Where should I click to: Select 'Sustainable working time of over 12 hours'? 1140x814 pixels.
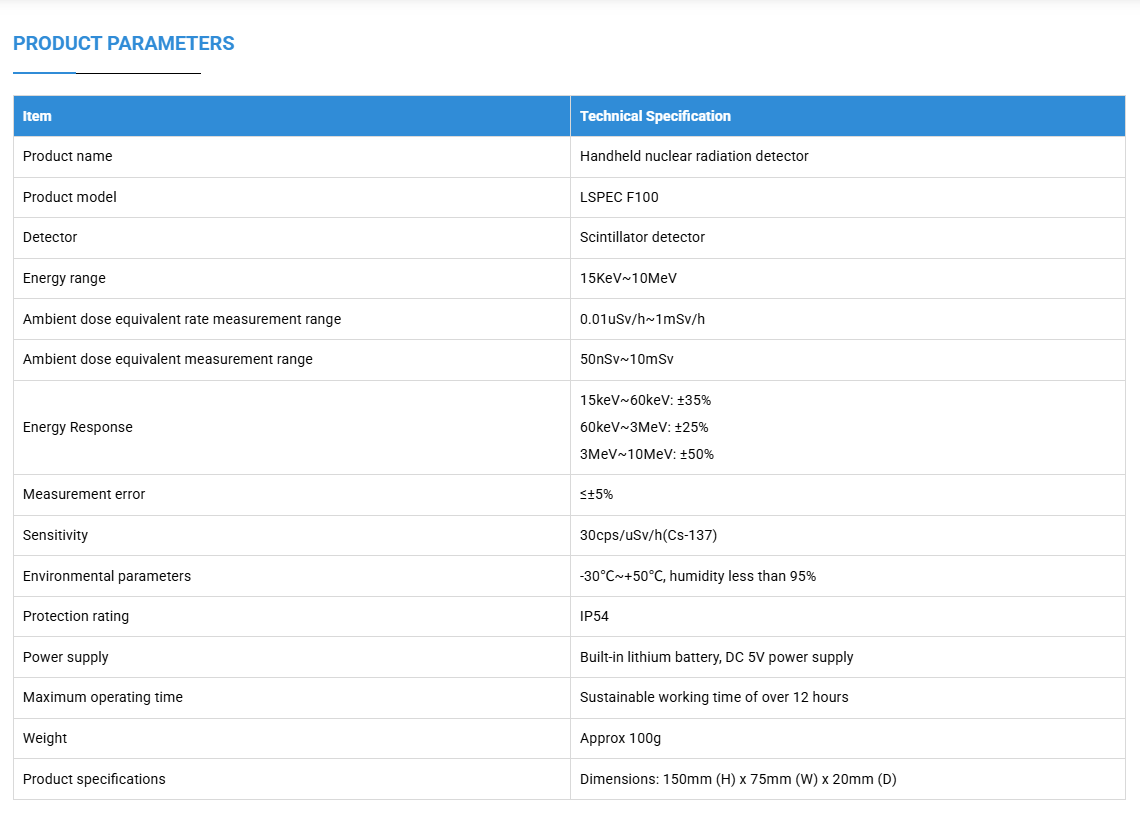[714, 697]
